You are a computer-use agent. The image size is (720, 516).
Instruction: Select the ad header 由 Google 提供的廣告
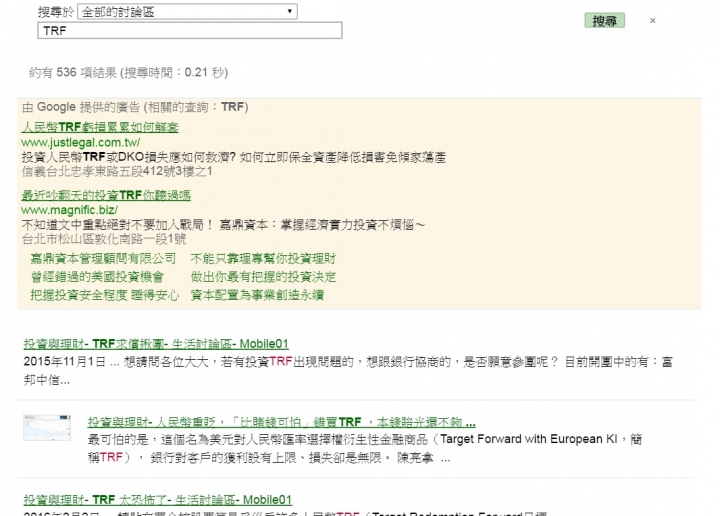[x=135, y=107]
